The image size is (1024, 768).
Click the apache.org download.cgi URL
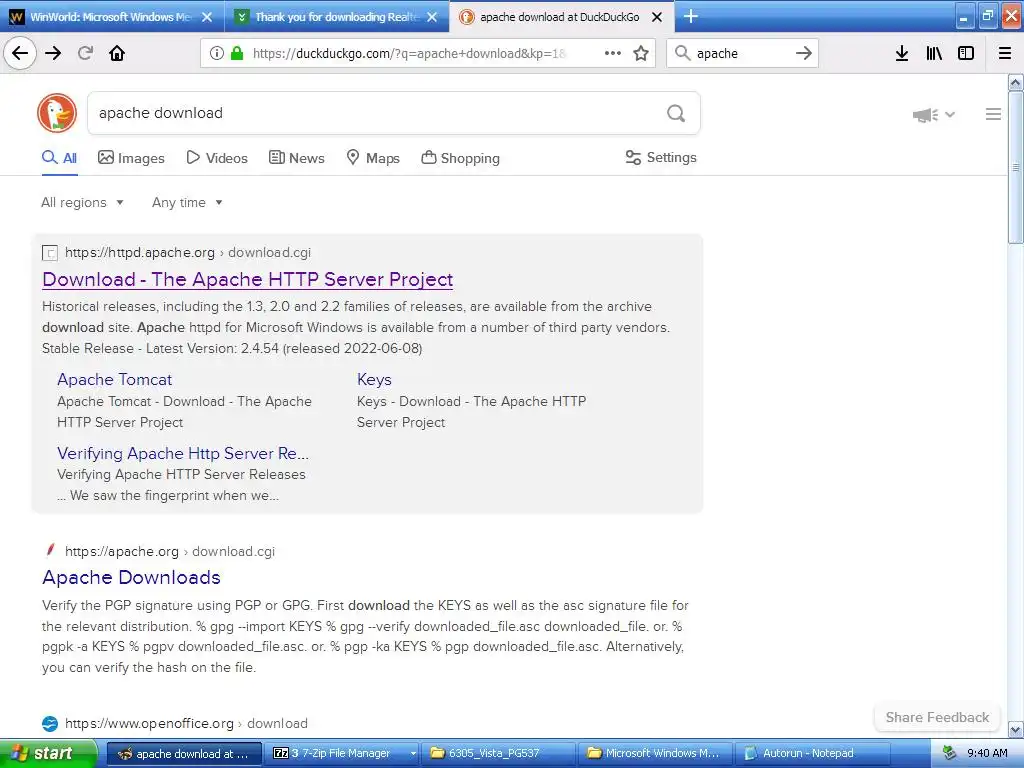(x=170, y=552)
